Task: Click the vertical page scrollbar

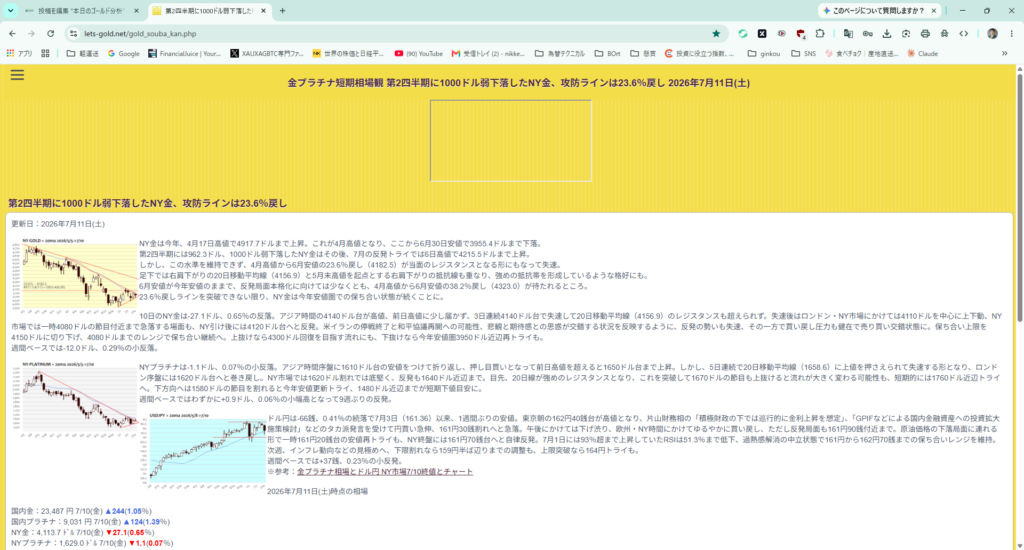Action: [x=1019, y=307]
